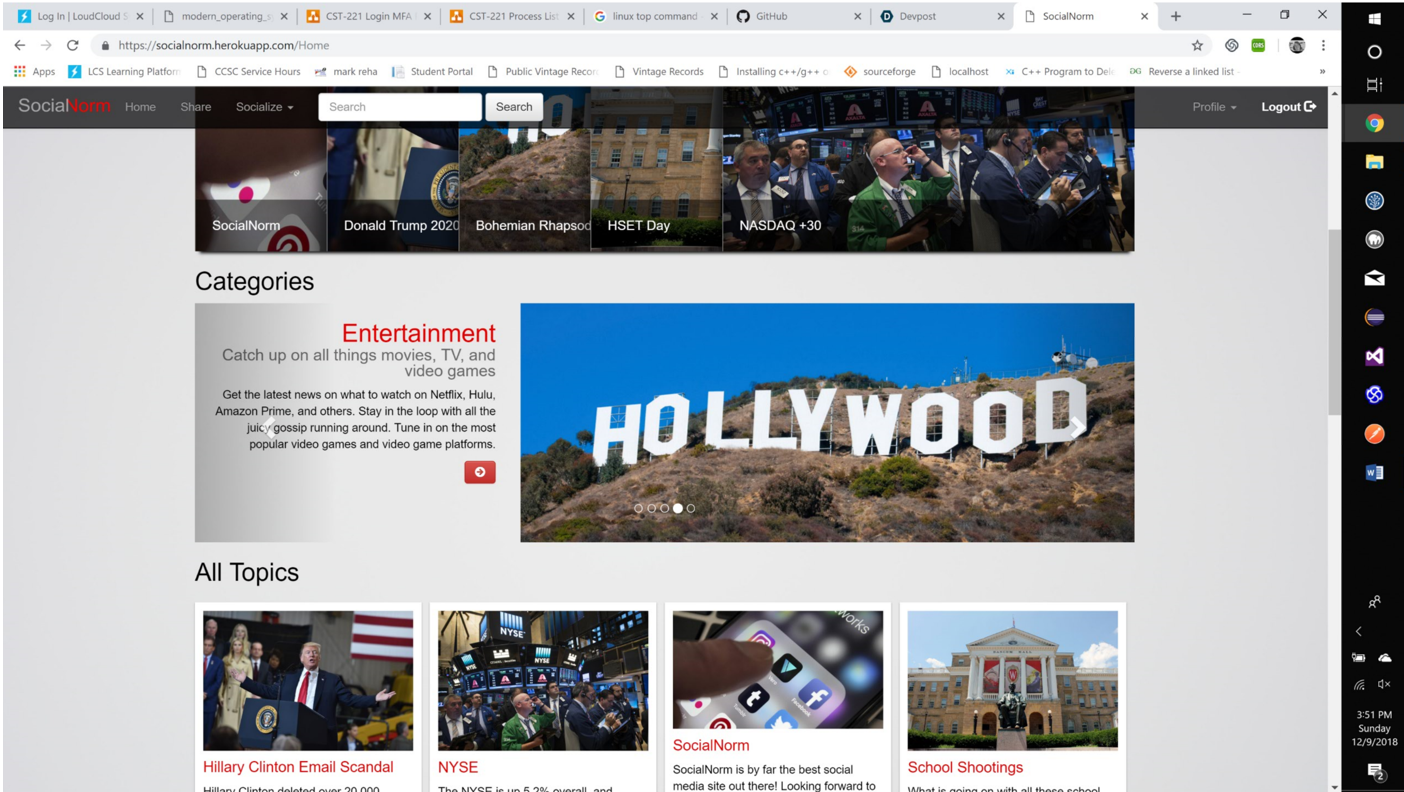Click the browser address bar
Screen dimensions: 1404x792
tap(640, 45)
